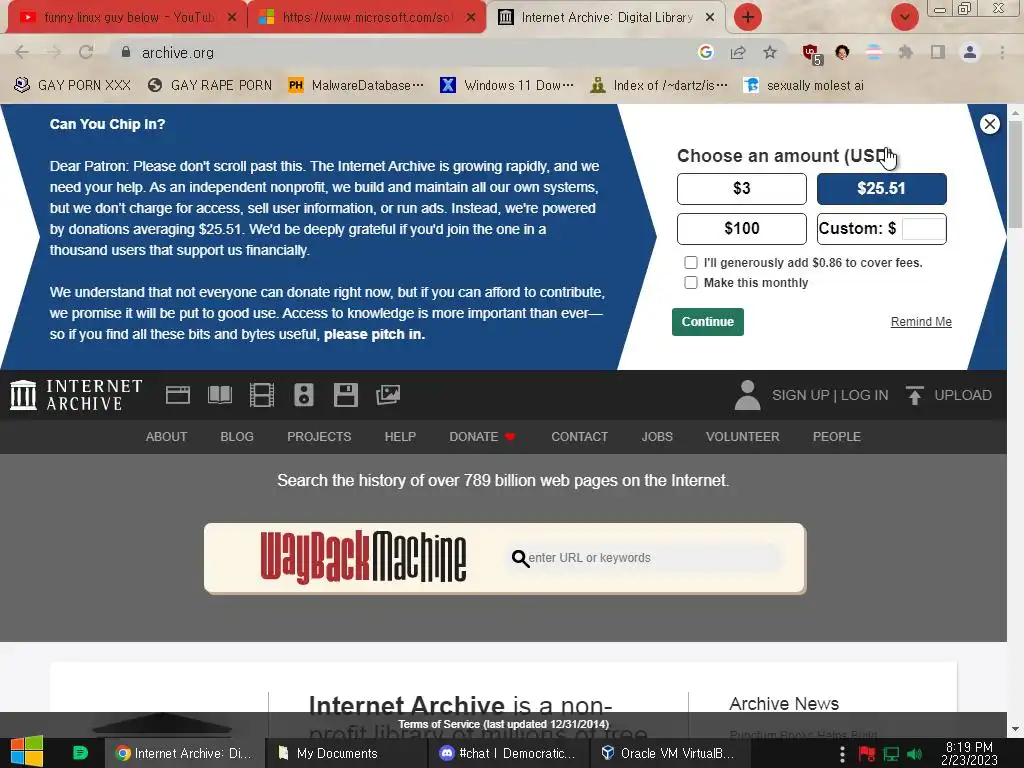The width and height of the screenshot is (1024, 768).
Task: Open the Books texts icon
Action: [219, 395]
